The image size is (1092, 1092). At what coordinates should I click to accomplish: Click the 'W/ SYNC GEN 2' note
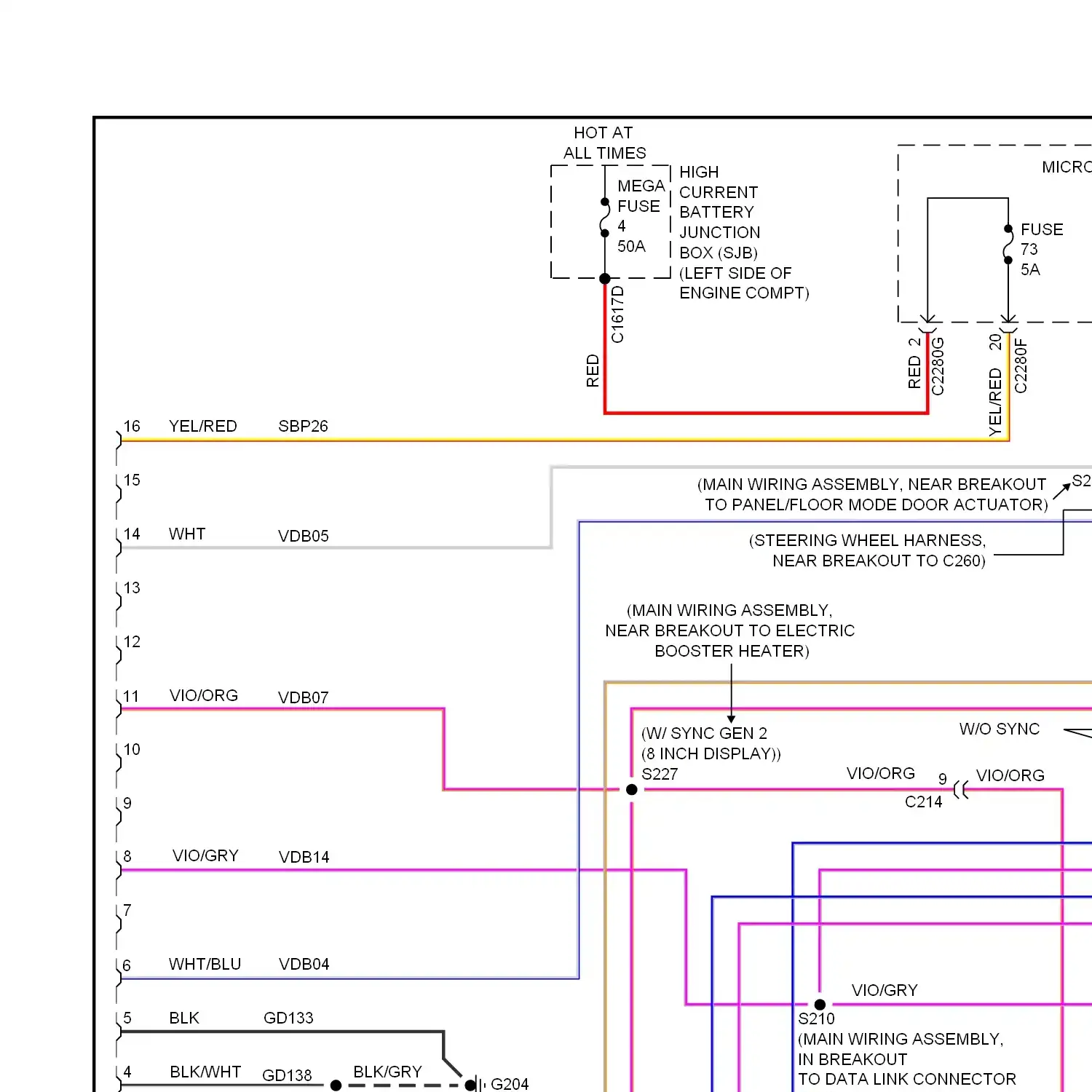click(711, 743)
